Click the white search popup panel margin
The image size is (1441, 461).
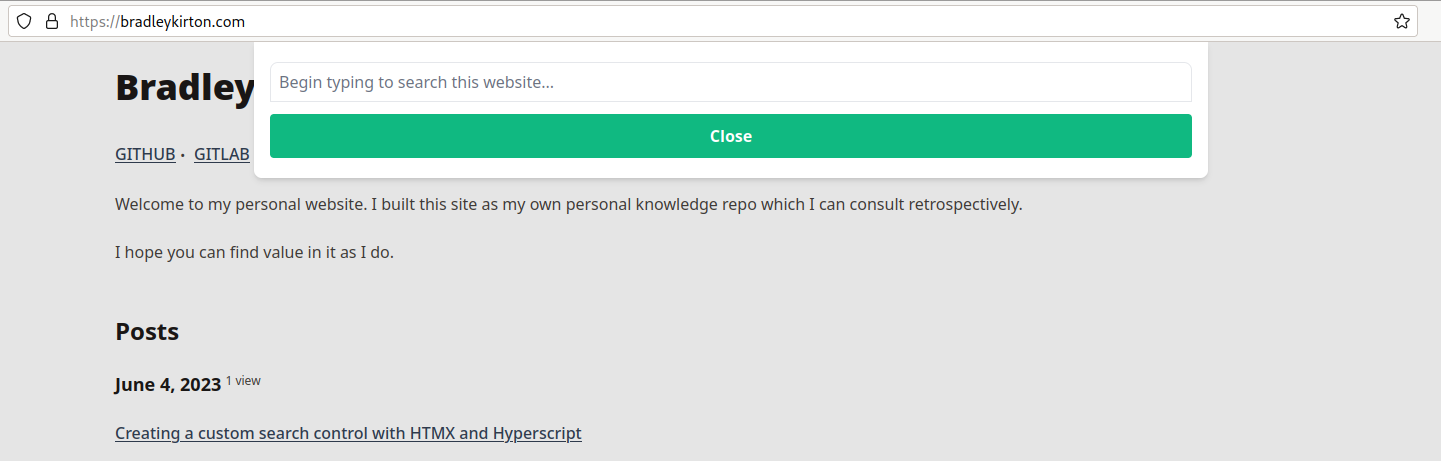[x=730, y=168]
